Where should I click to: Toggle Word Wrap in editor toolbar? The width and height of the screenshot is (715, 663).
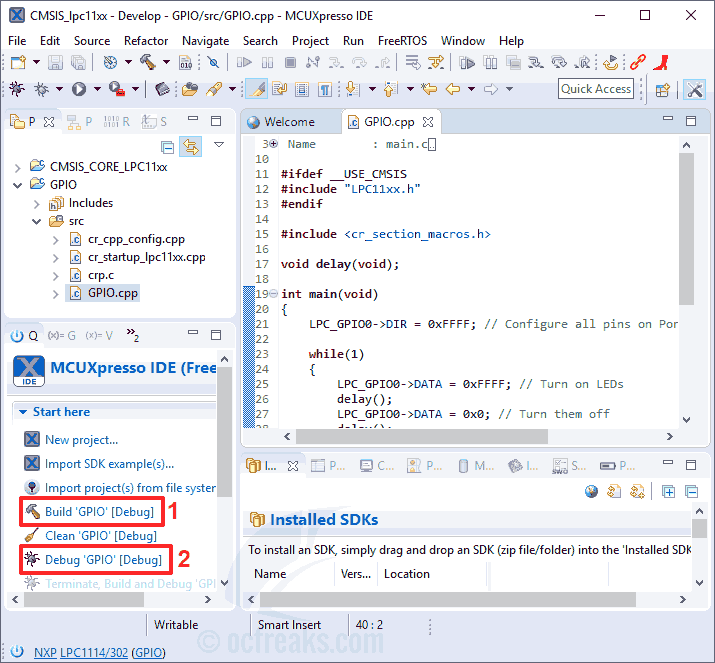click(279, 89)
